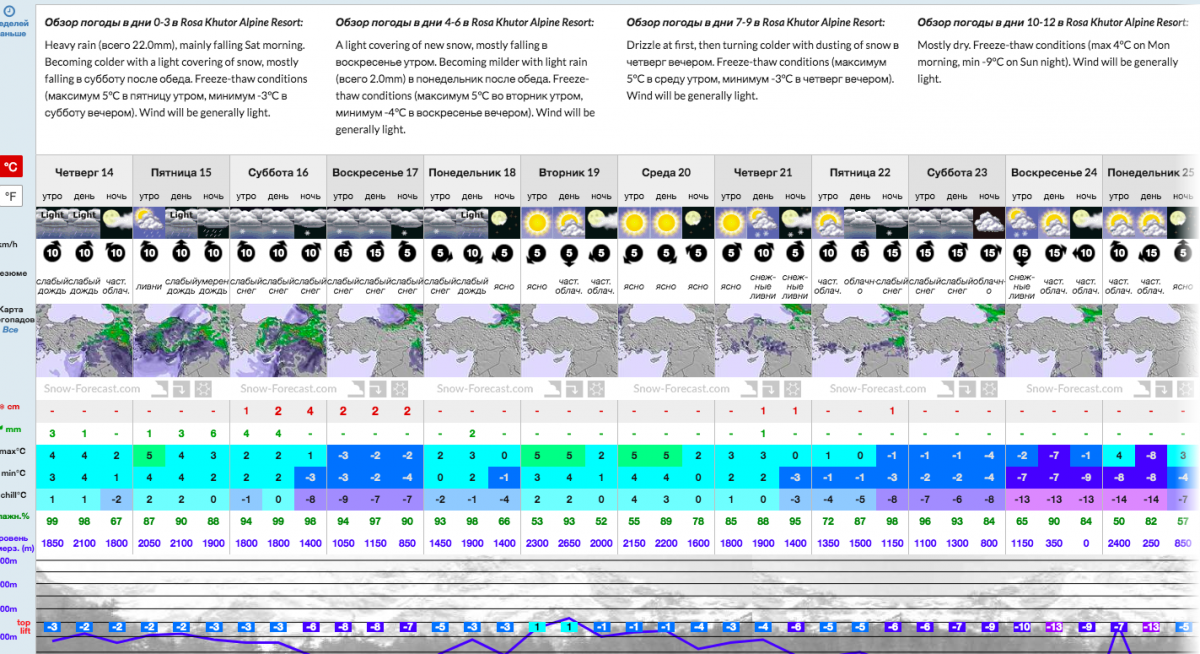Select the Четверг 14 day header
The width and height of the screenshot is (1200, 654).
click(84, 172)
